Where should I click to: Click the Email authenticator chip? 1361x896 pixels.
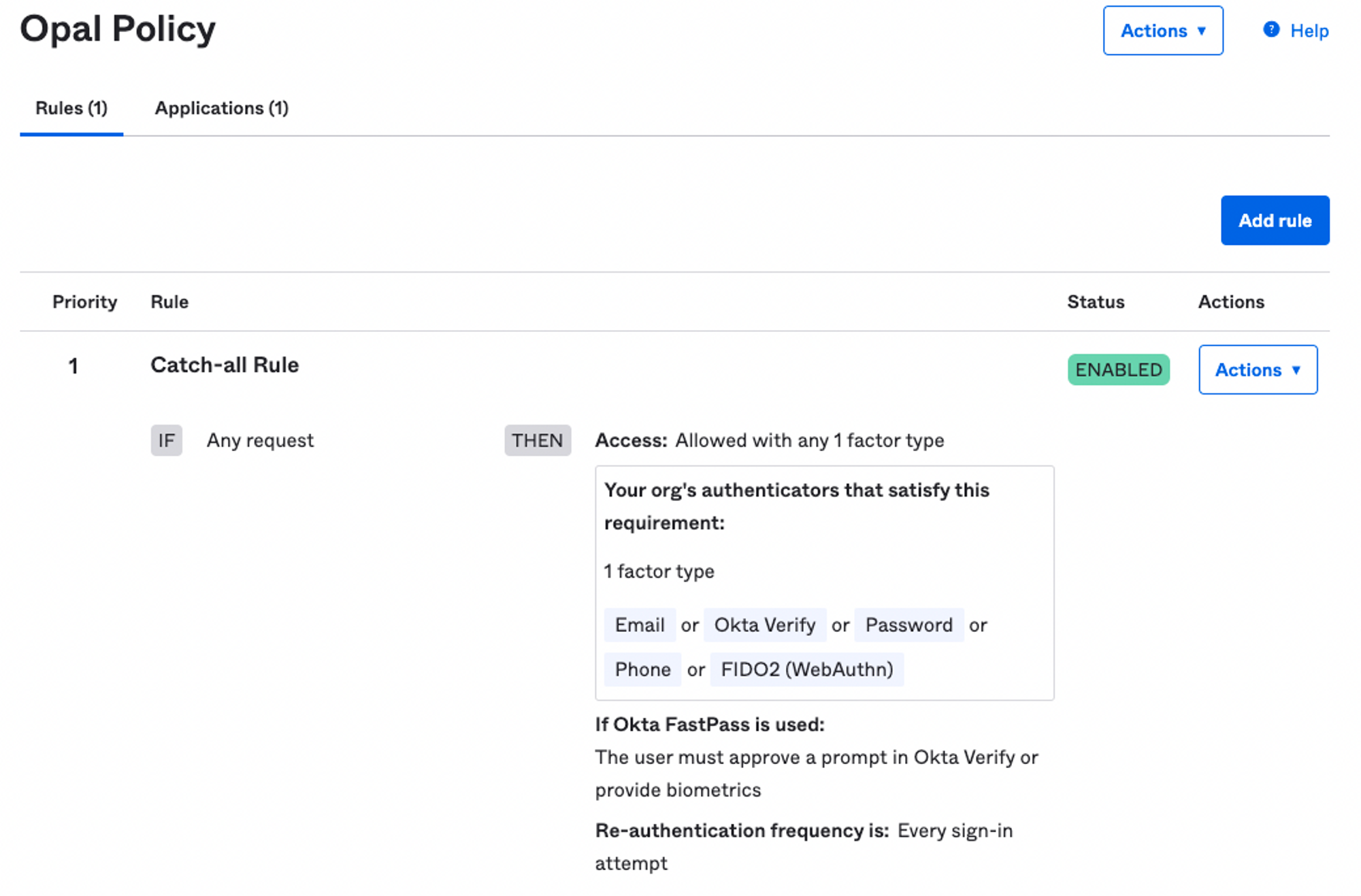(x=639, y=625)
